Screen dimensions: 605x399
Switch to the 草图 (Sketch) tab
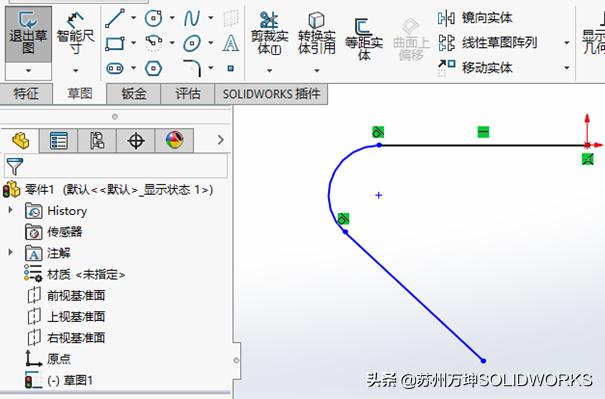79,94
